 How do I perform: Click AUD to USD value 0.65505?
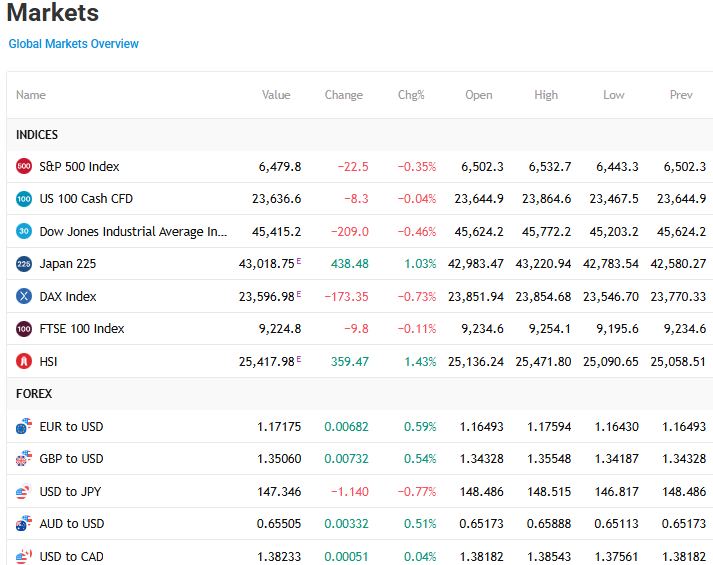tap(279, 524)
